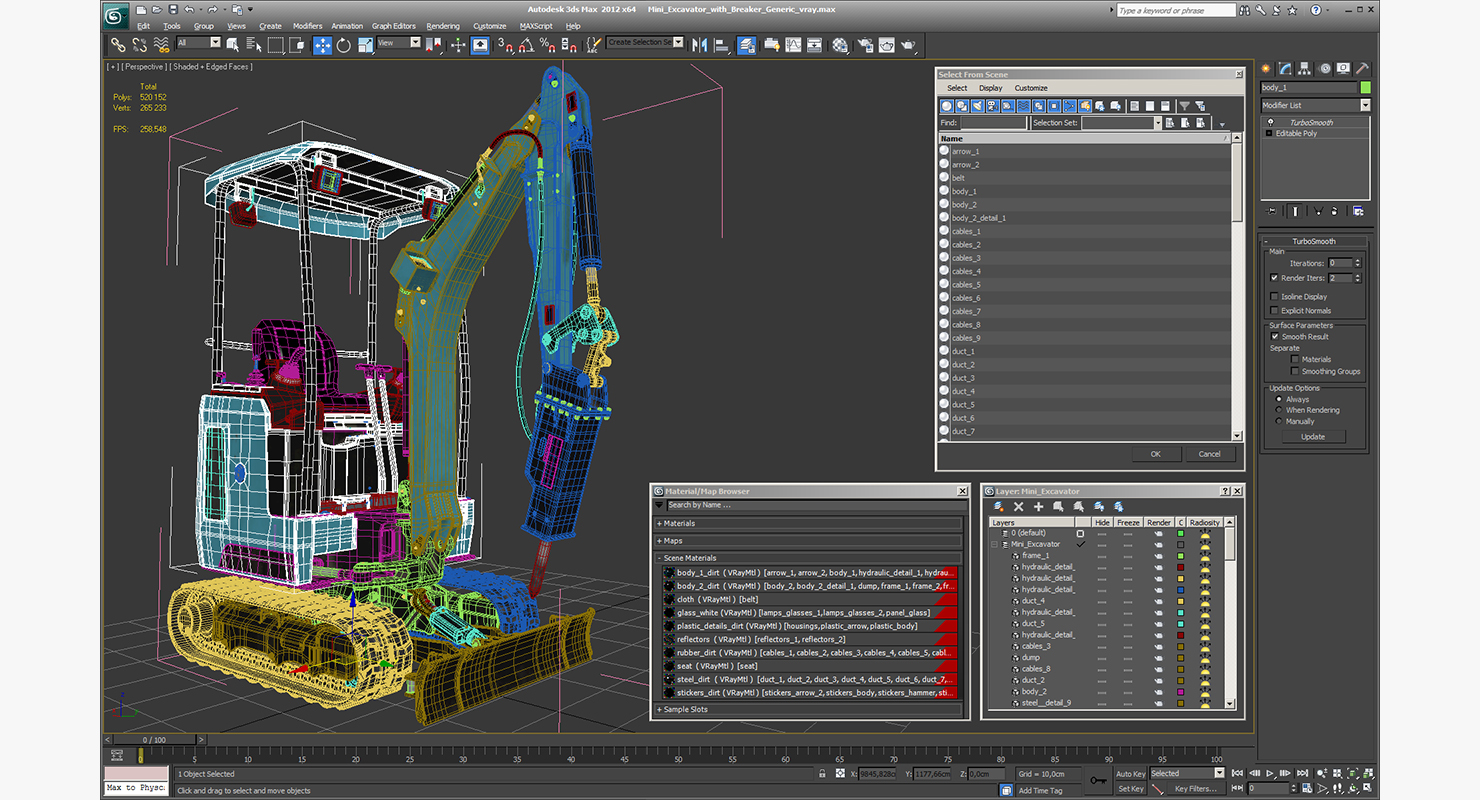Toggle Angle Snap icon in main toolbar
Image resolution: width=1480 pixels, height=800 pixels.
(527, 45)
